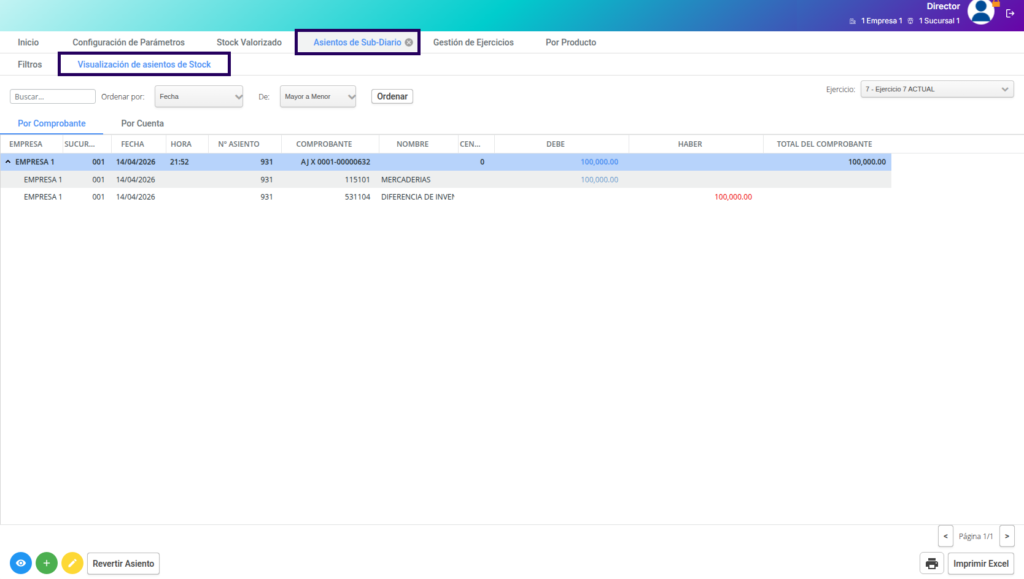
Task: Click the yellow pencil edit icon
Action: (x=72, y=563)
